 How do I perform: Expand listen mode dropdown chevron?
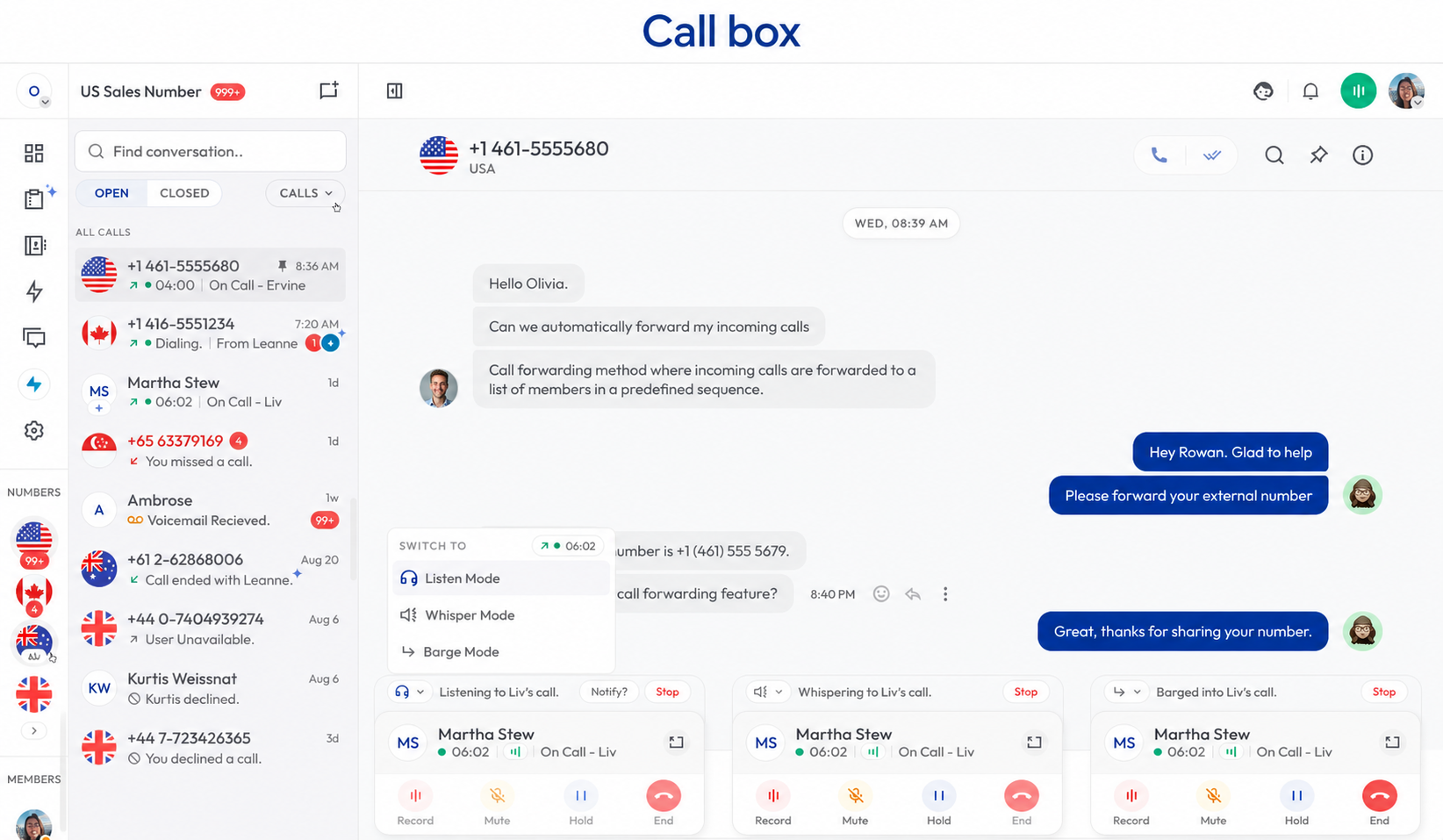(x=420, y=693)
